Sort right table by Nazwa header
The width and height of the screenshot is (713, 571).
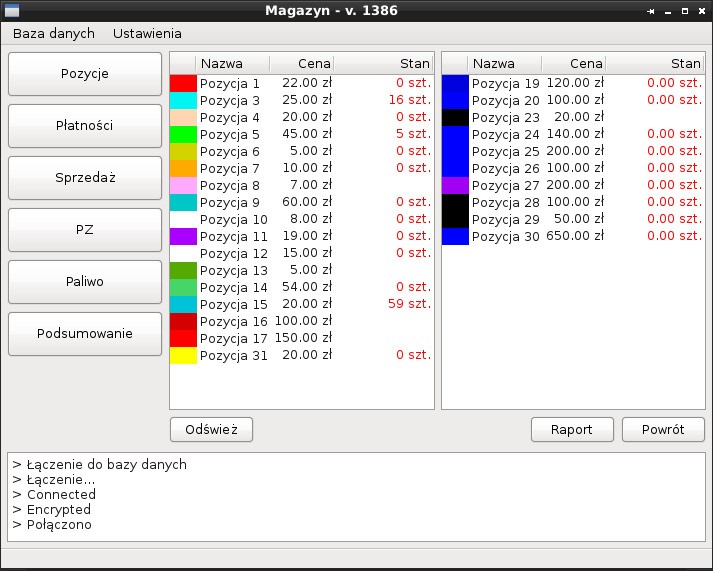click(504, 64)
